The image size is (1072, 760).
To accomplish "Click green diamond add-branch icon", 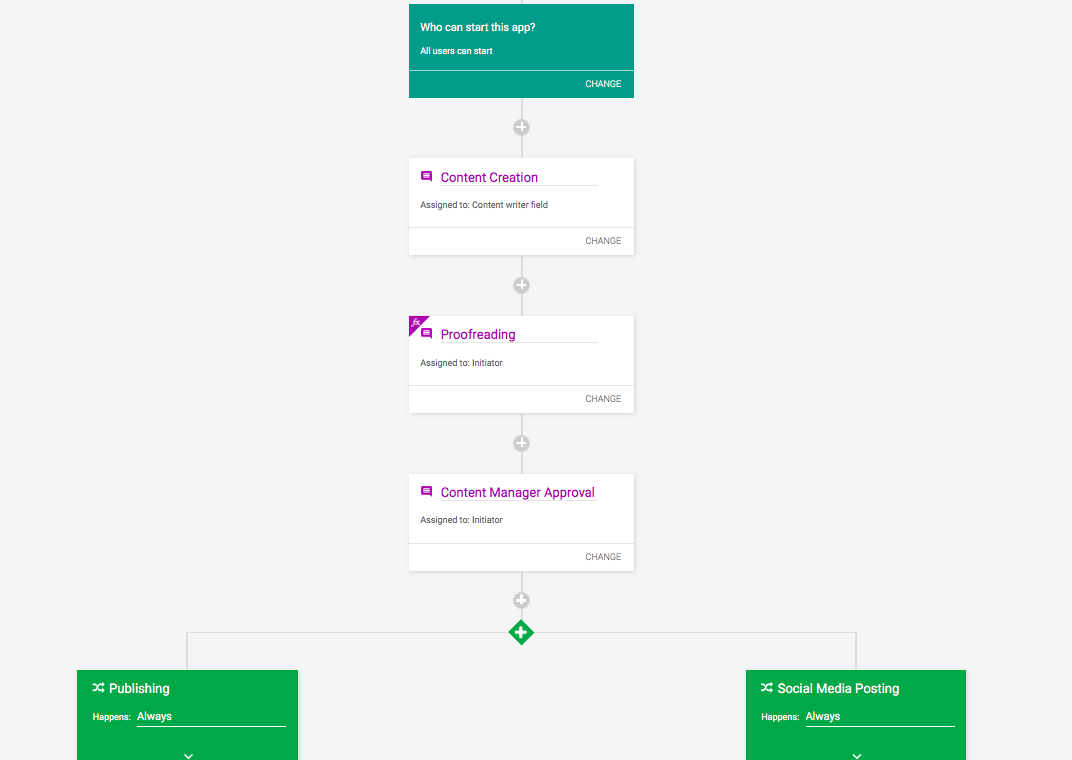I will pyautogui.click(x=521, y=632).
